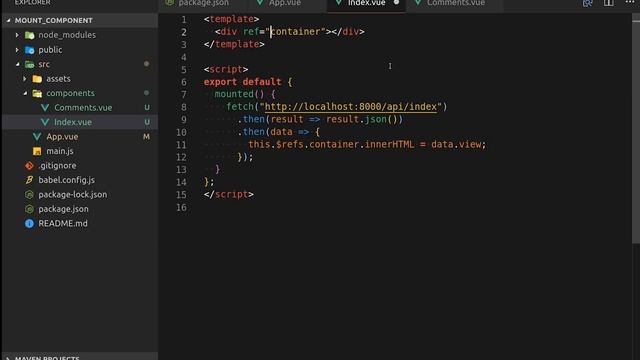The image size is (640, 360).
Task: Click the Vue icon beside Index.vue in explorer
Action: [45, 122]
